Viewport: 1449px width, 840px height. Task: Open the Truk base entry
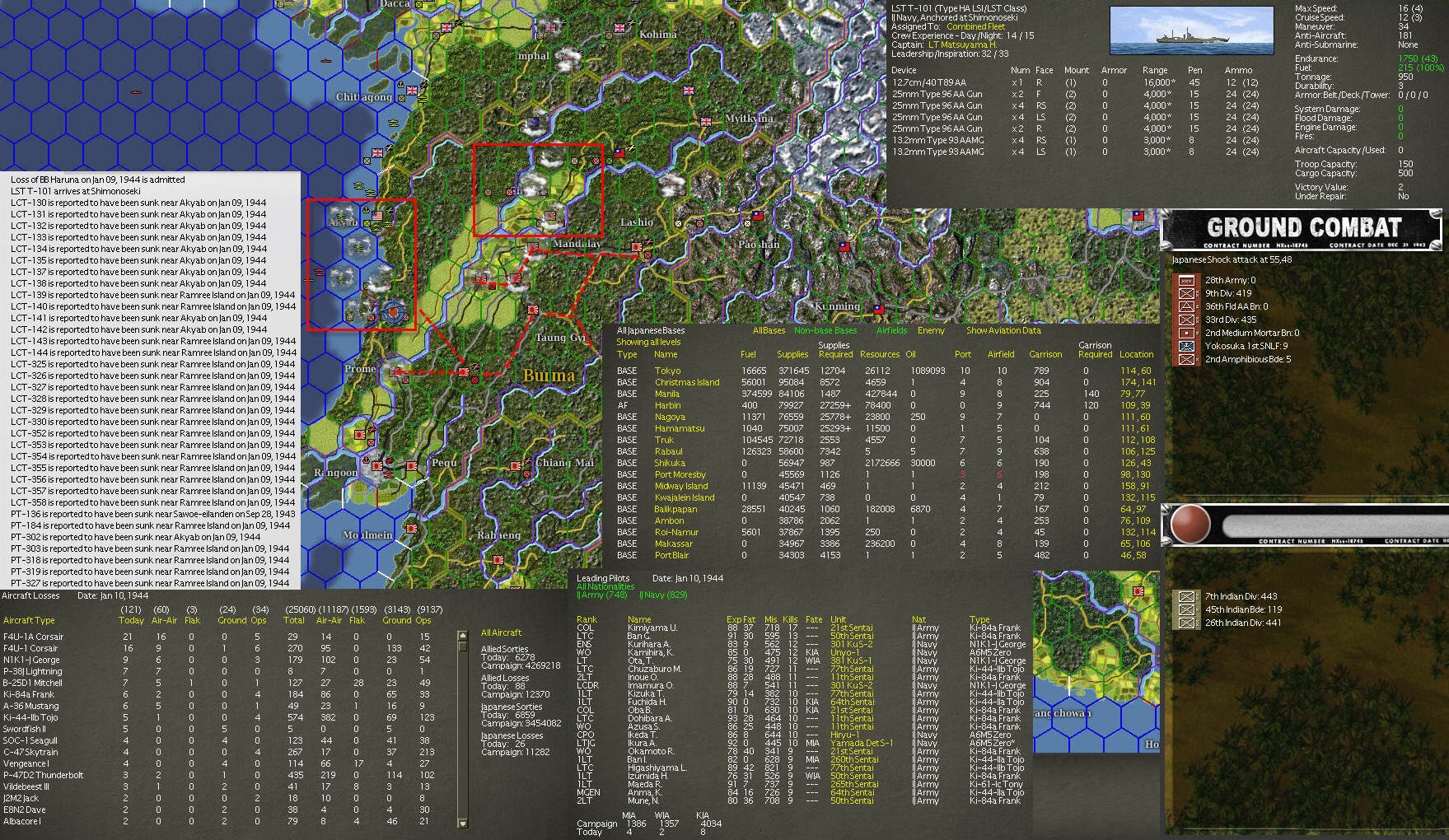tap(664, 440)
